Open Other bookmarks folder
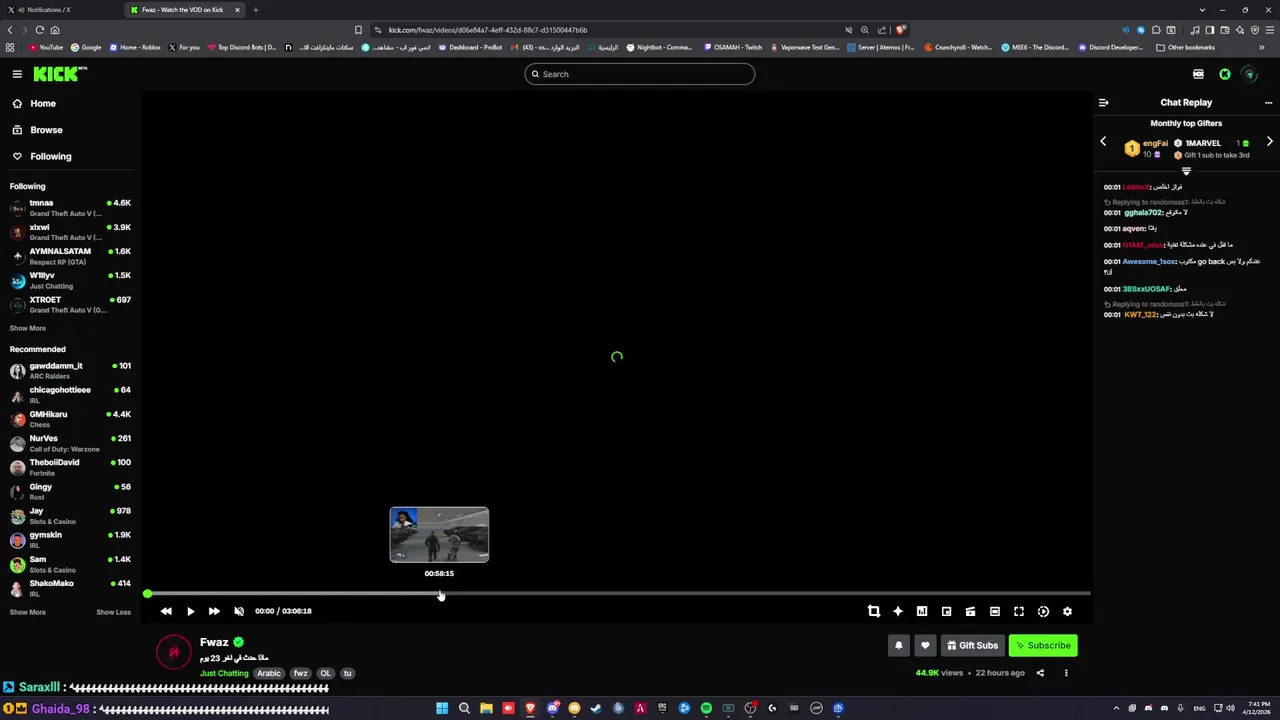The height and width of the screenshot is (720, 1280). pos(1185,47)
